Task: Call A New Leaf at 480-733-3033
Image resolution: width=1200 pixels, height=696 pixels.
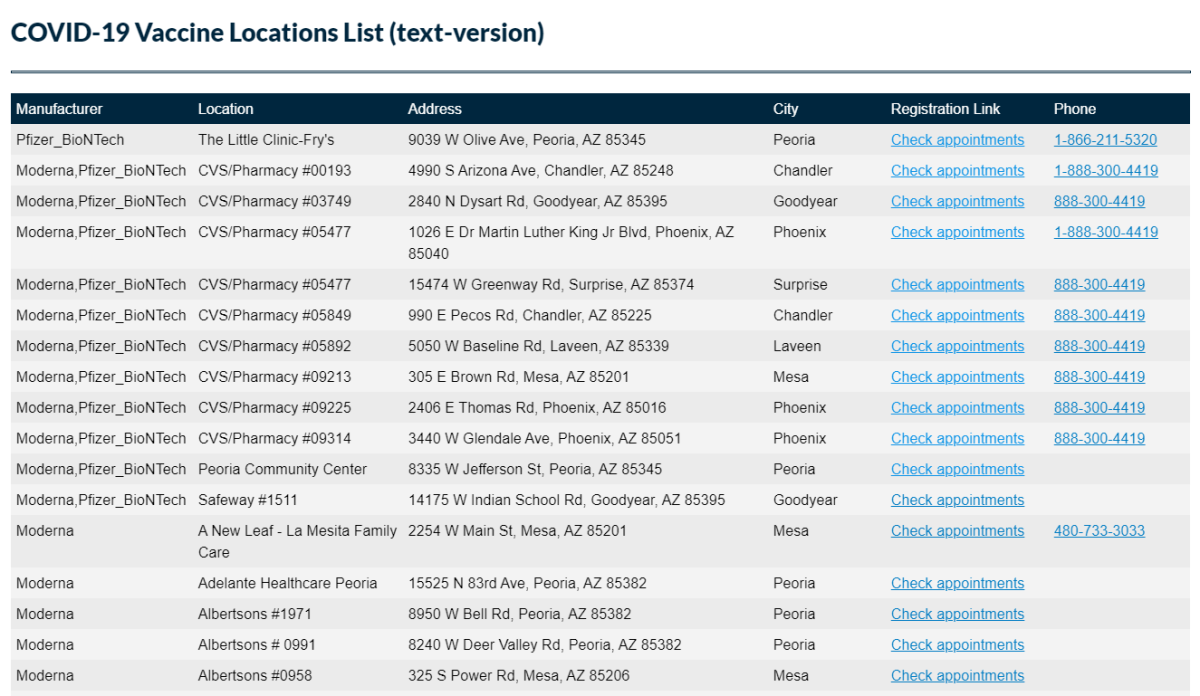Action: coord(1099,531)
